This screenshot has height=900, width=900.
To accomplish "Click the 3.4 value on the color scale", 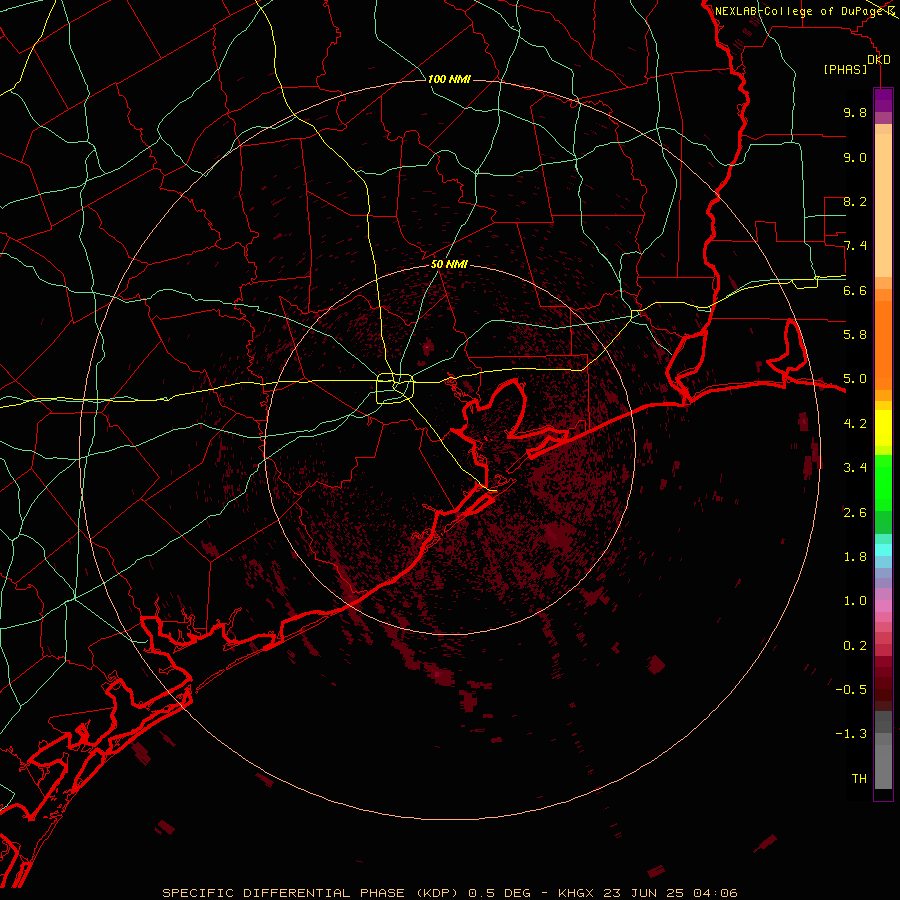I will click(x=855, y=468).
